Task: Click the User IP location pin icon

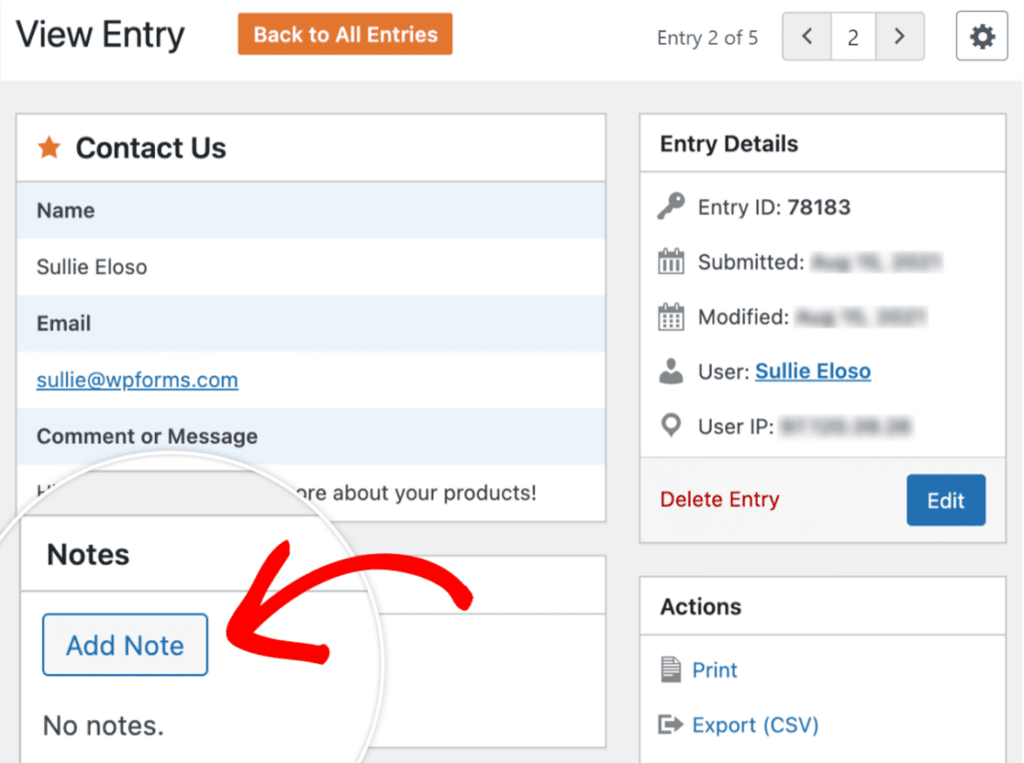Action: click(671, 425)
